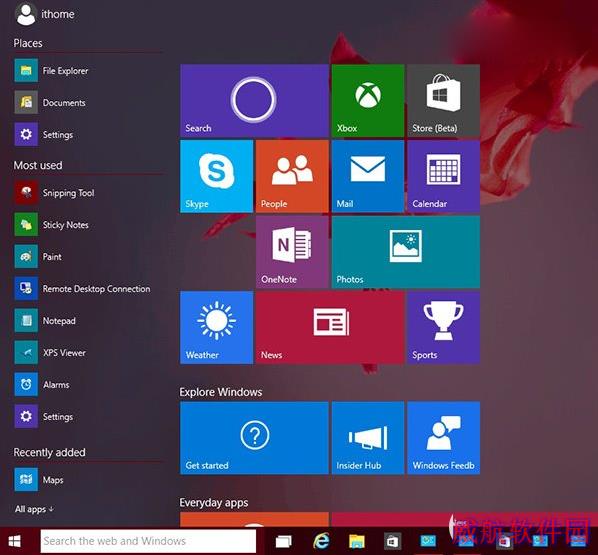Image resolution: width=598 pixels, height=555 pixels.
Task: Open the Alarms app
Action: 42,384
